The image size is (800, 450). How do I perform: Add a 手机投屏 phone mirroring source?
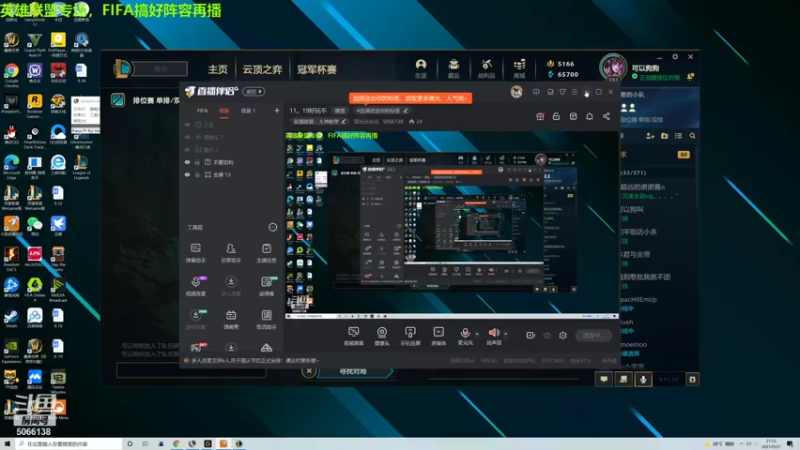[410, 336]
